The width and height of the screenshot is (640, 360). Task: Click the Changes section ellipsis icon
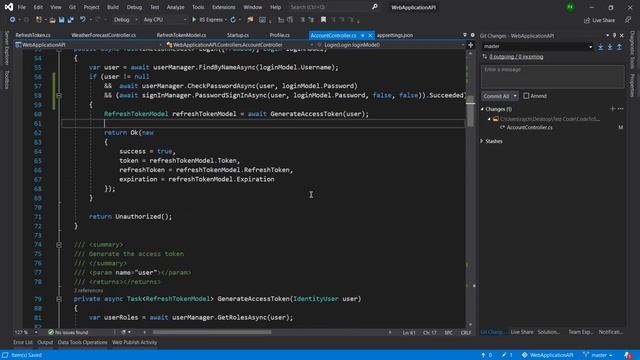[x=620, y=109]
